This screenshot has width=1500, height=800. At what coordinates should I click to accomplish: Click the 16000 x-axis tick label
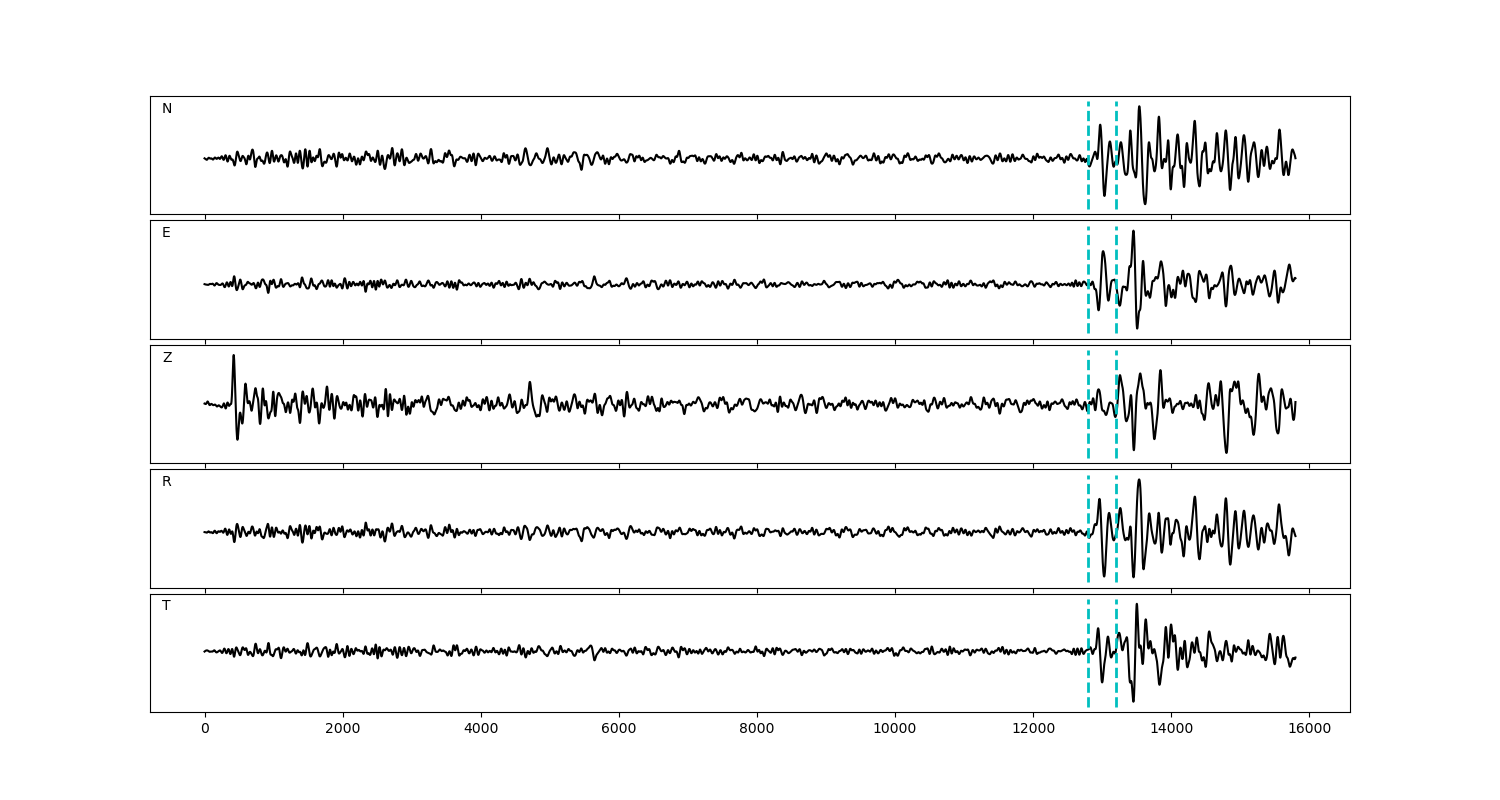coord(1309,729)
